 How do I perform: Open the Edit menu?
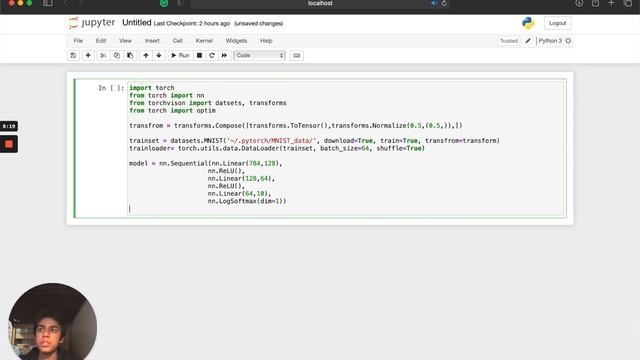coord(101,41)
